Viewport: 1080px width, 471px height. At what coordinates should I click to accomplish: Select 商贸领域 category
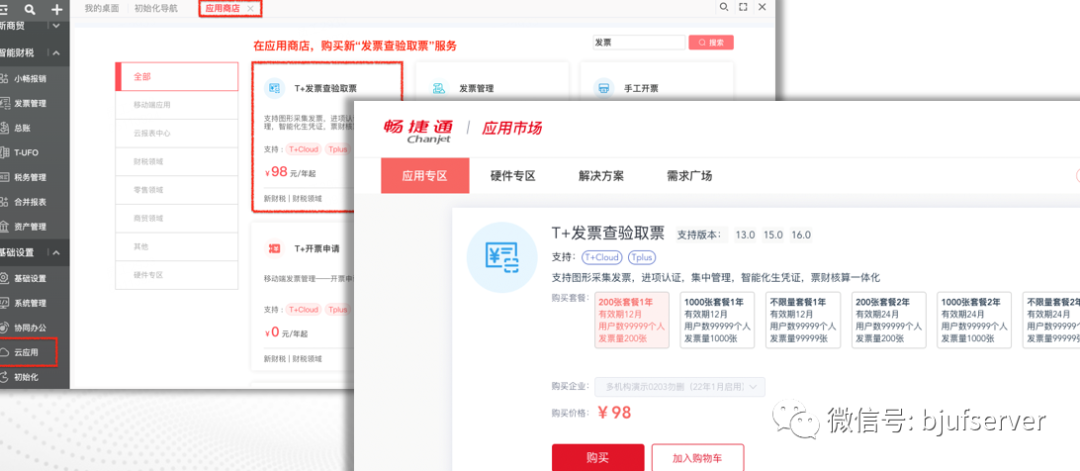click(x=176, y=218)
